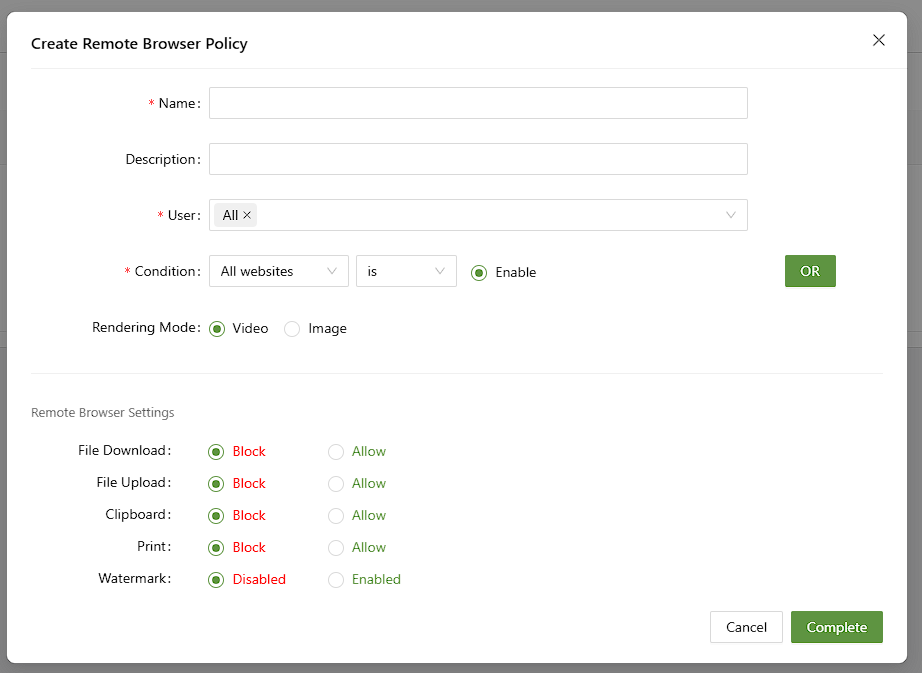The width and height of the screenshot is (922, 673).
Task: Close the Create Remote Browser Policy dialog
Action: [879, 40]
